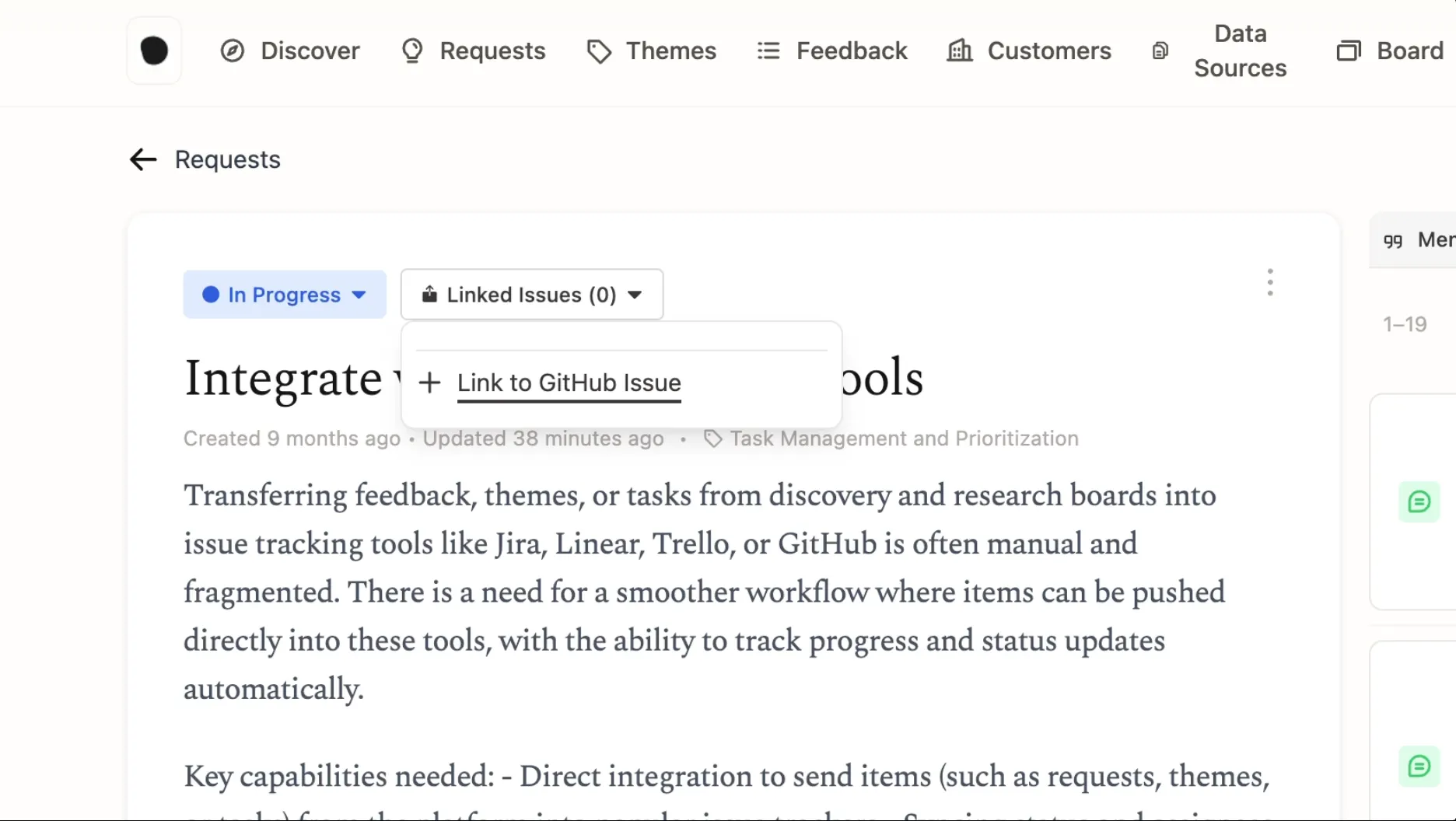1456x821 pixels.
Task: Click the Requests lightbulb icon
Action: [412, 51]
